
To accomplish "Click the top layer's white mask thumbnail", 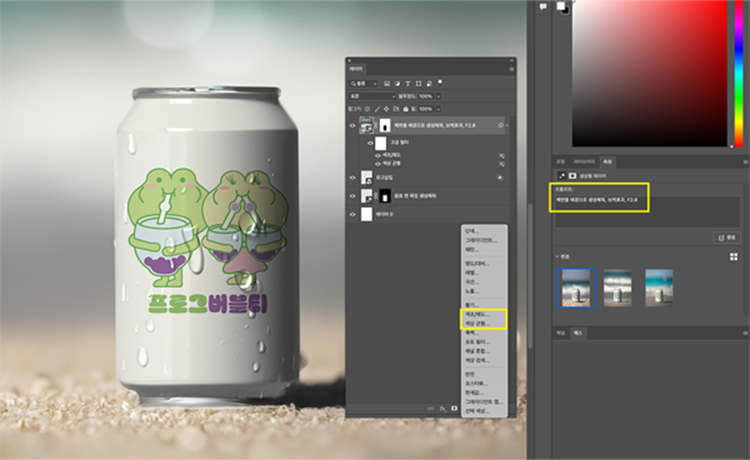I will pos(385,126).
